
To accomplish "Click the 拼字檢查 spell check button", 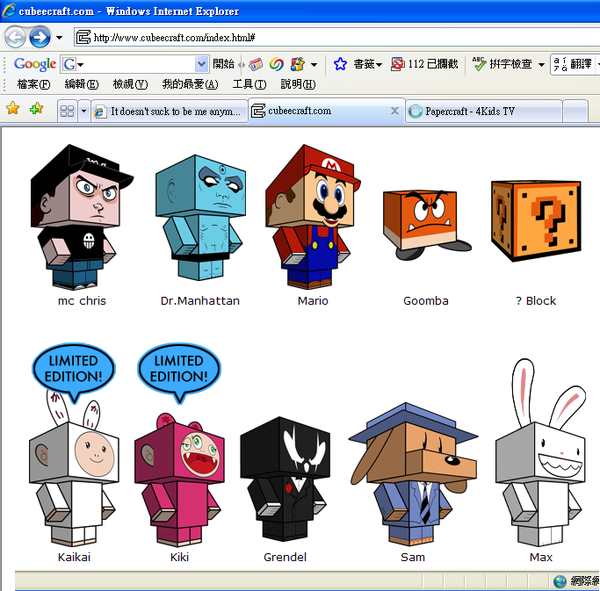I will pyautogui.click(x=503, y=64).
